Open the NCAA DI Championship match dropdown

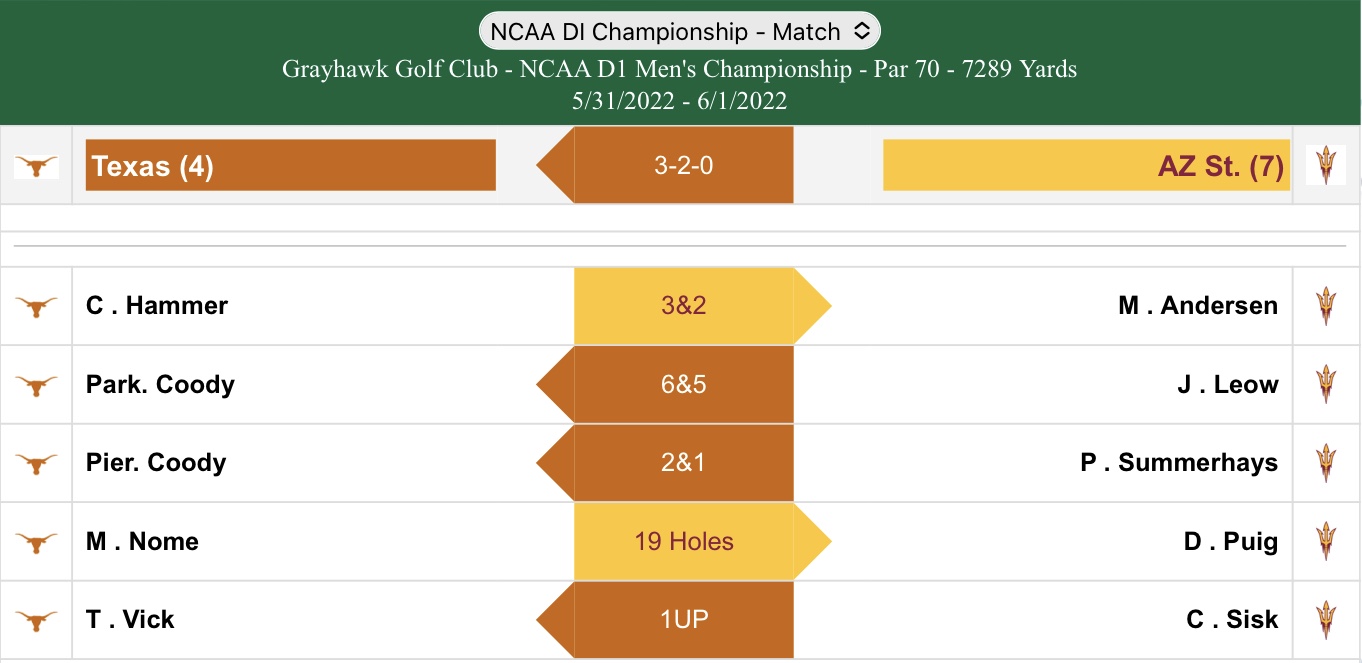pos(679,31)
